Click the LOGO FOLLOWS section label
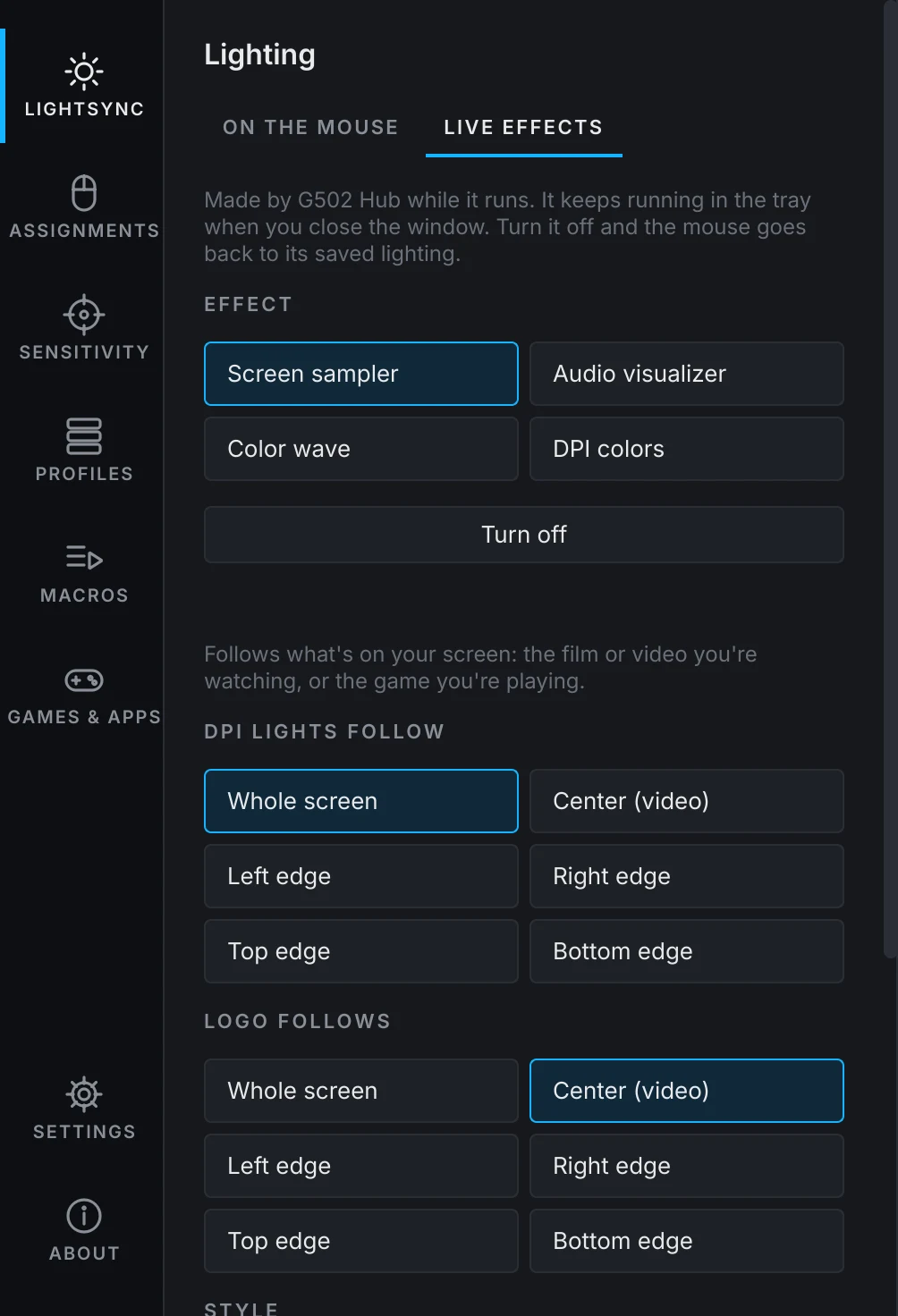The height and width of the screenshot is (1316, 898). (x=297, y=1022)
